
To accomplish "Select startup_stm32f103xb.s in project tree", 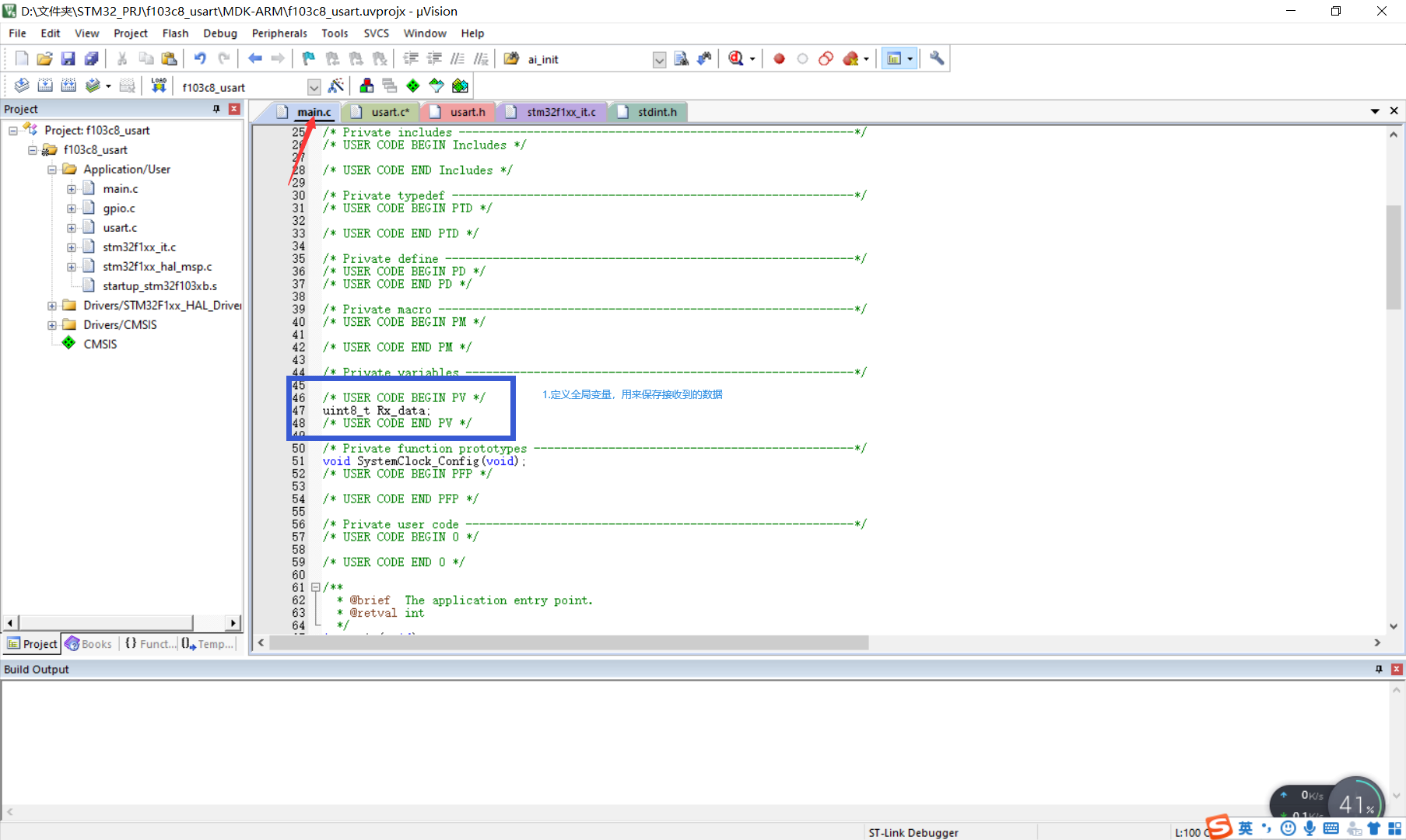I will tap(160, 286).
